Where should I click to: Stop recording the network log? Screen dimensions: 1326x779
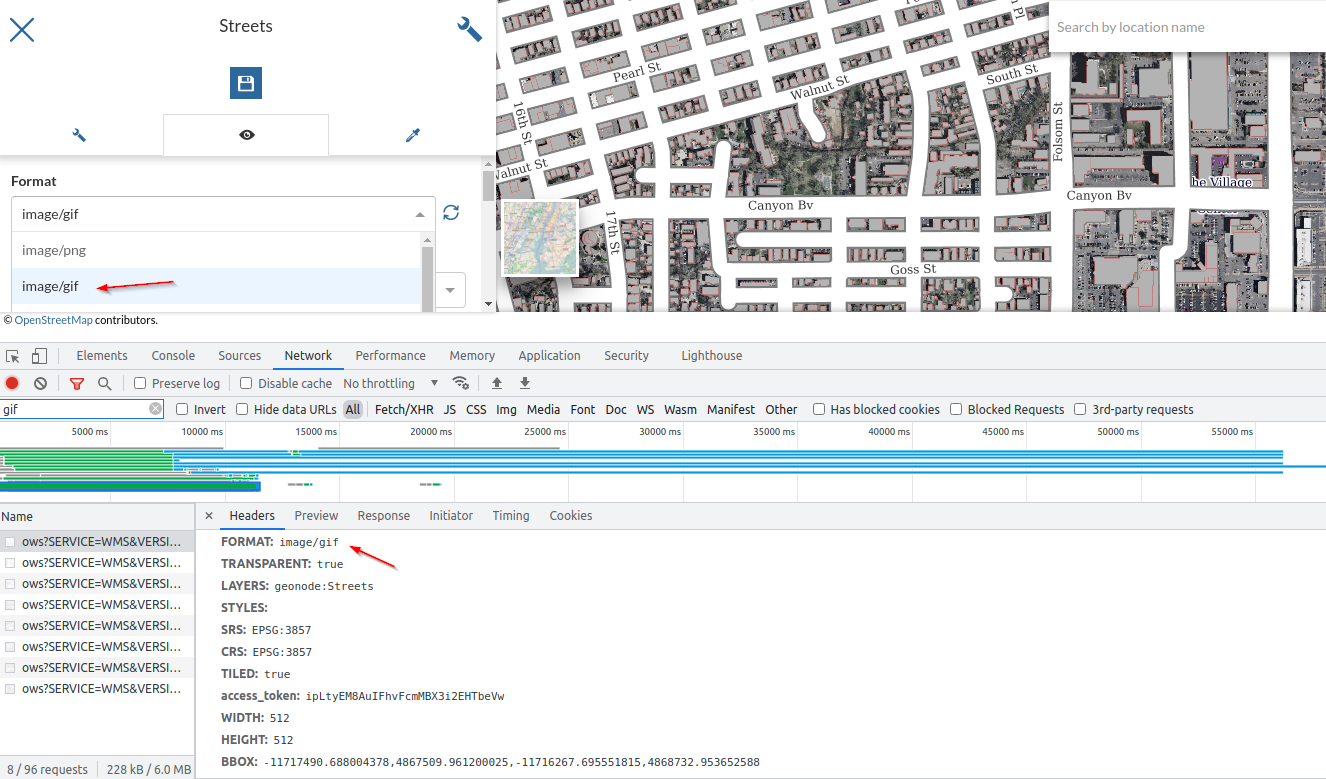[12, 383]
